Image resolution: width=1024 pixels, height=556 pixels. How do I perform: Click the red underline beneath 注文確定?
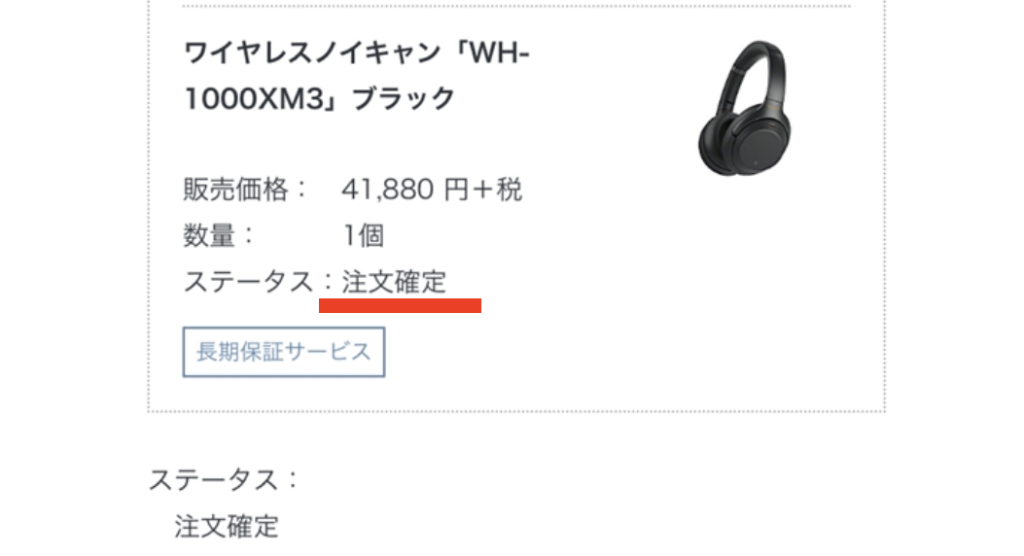point(400,305)
